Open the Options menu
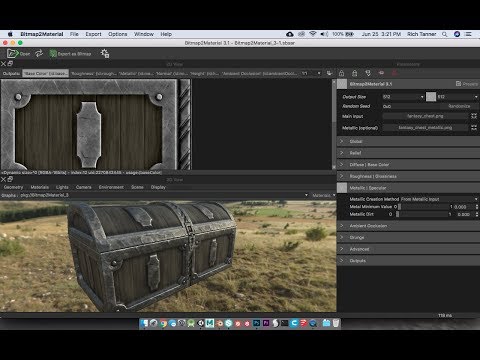The width and height of the screenshot is (480, 360). (118, 34)
